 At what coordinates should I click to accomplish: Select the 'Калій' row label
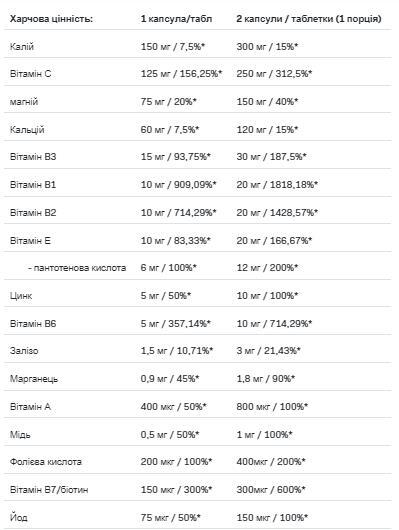(22, 47)
